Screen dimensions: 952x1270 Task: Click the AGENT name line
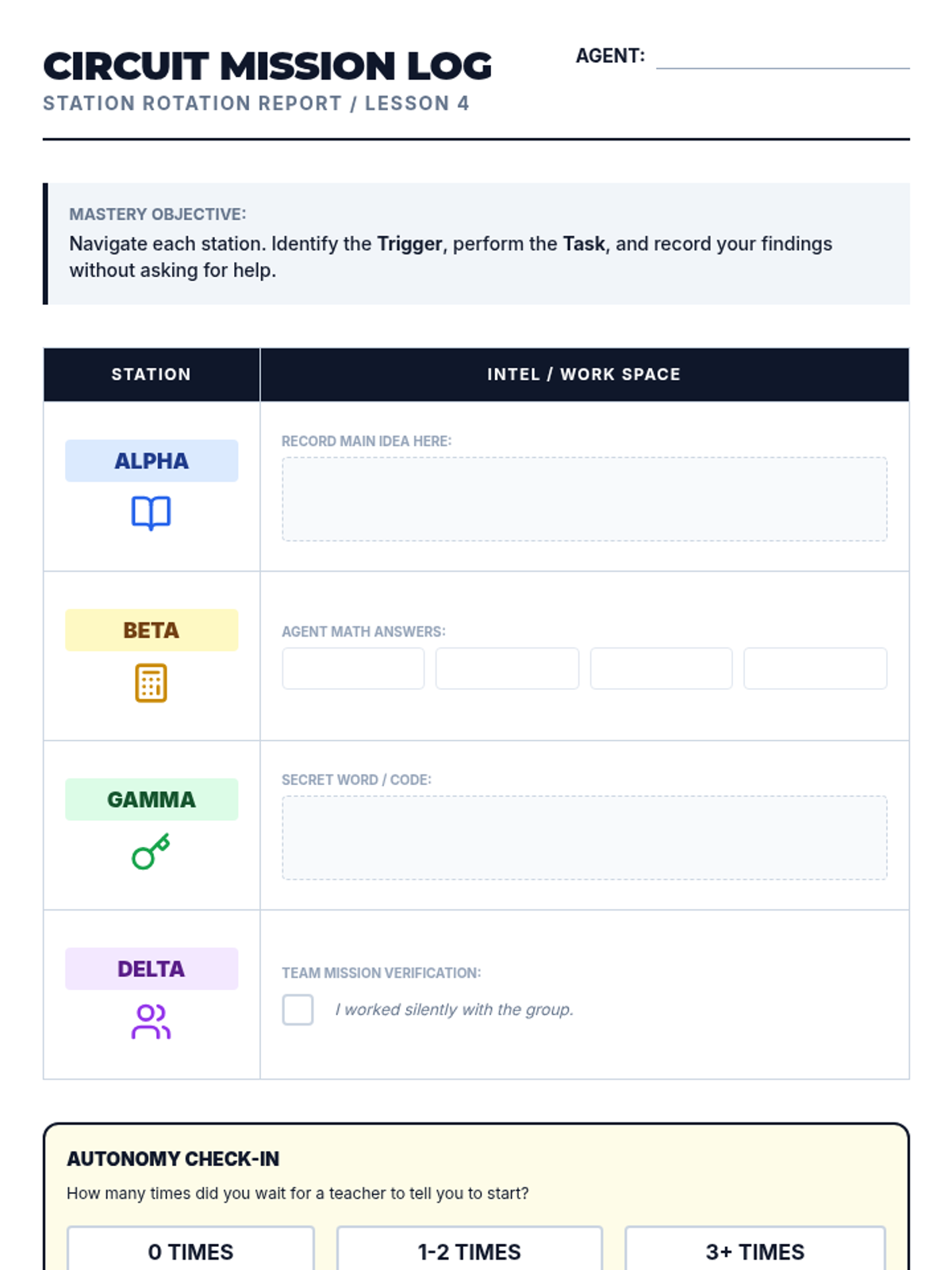(x=782, y=57)
